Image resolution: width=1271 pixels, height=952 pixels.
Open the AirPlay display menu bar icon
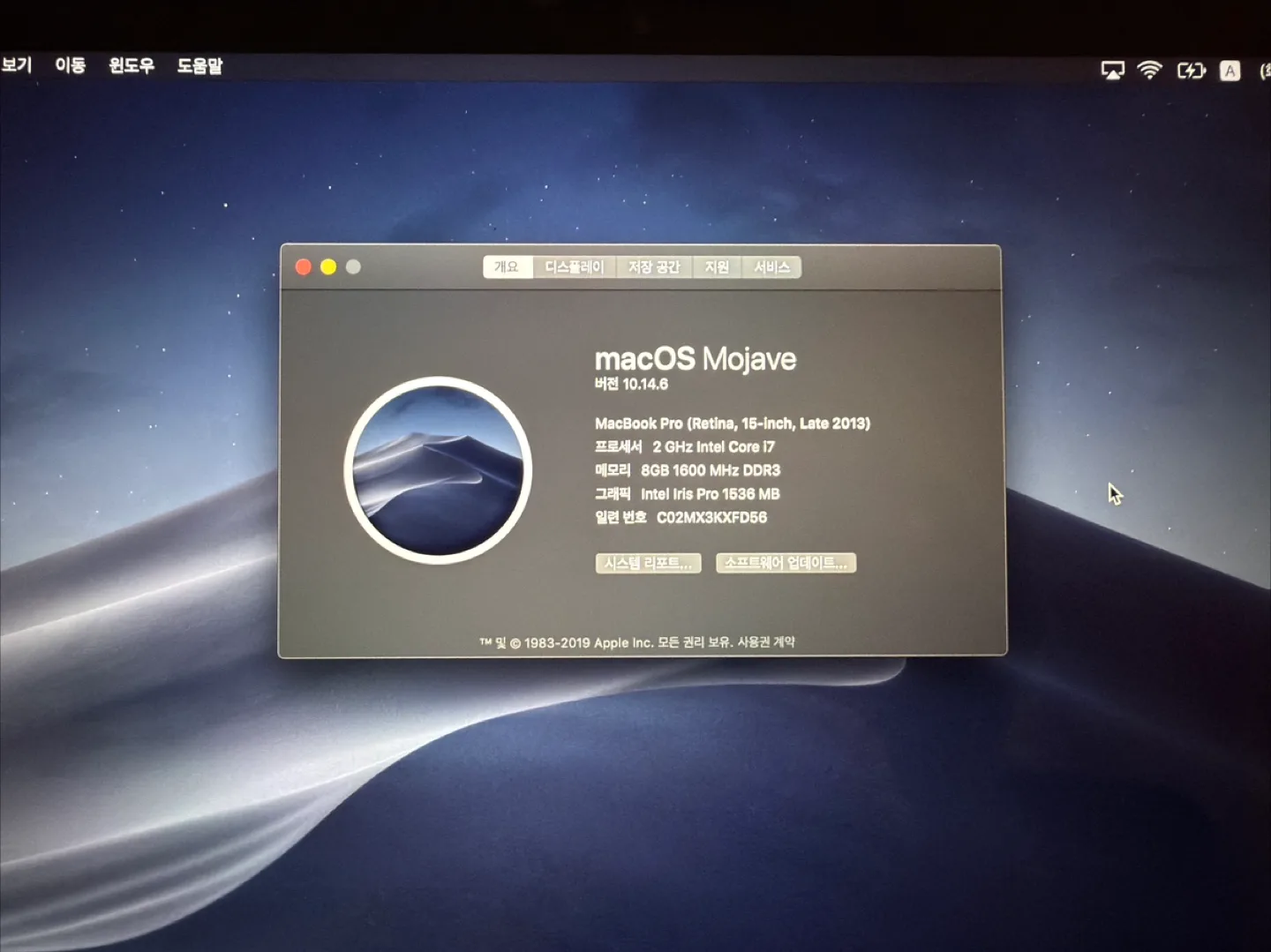click(x=1112, y=71)
